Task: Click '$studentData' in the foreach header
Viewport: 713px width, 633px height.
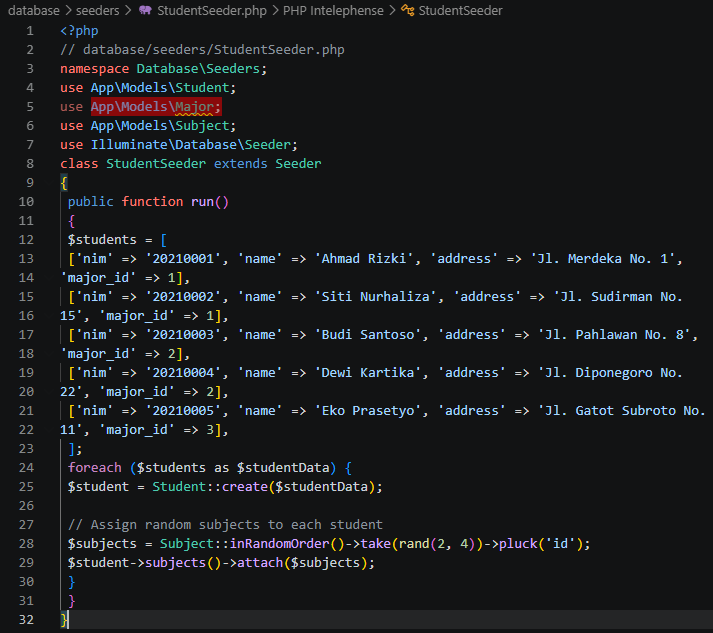Action: point(283,468)
